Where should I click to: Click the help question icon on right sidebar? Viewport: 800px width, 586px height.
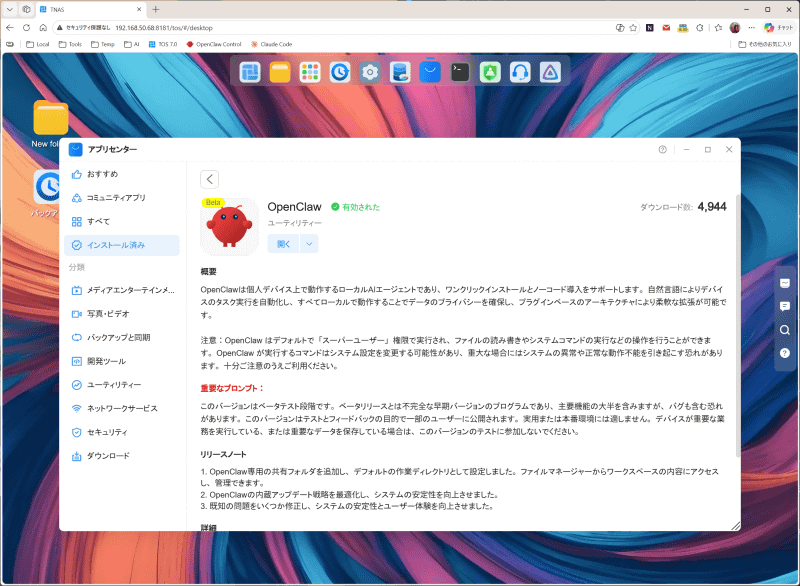(x=785, y=353)
